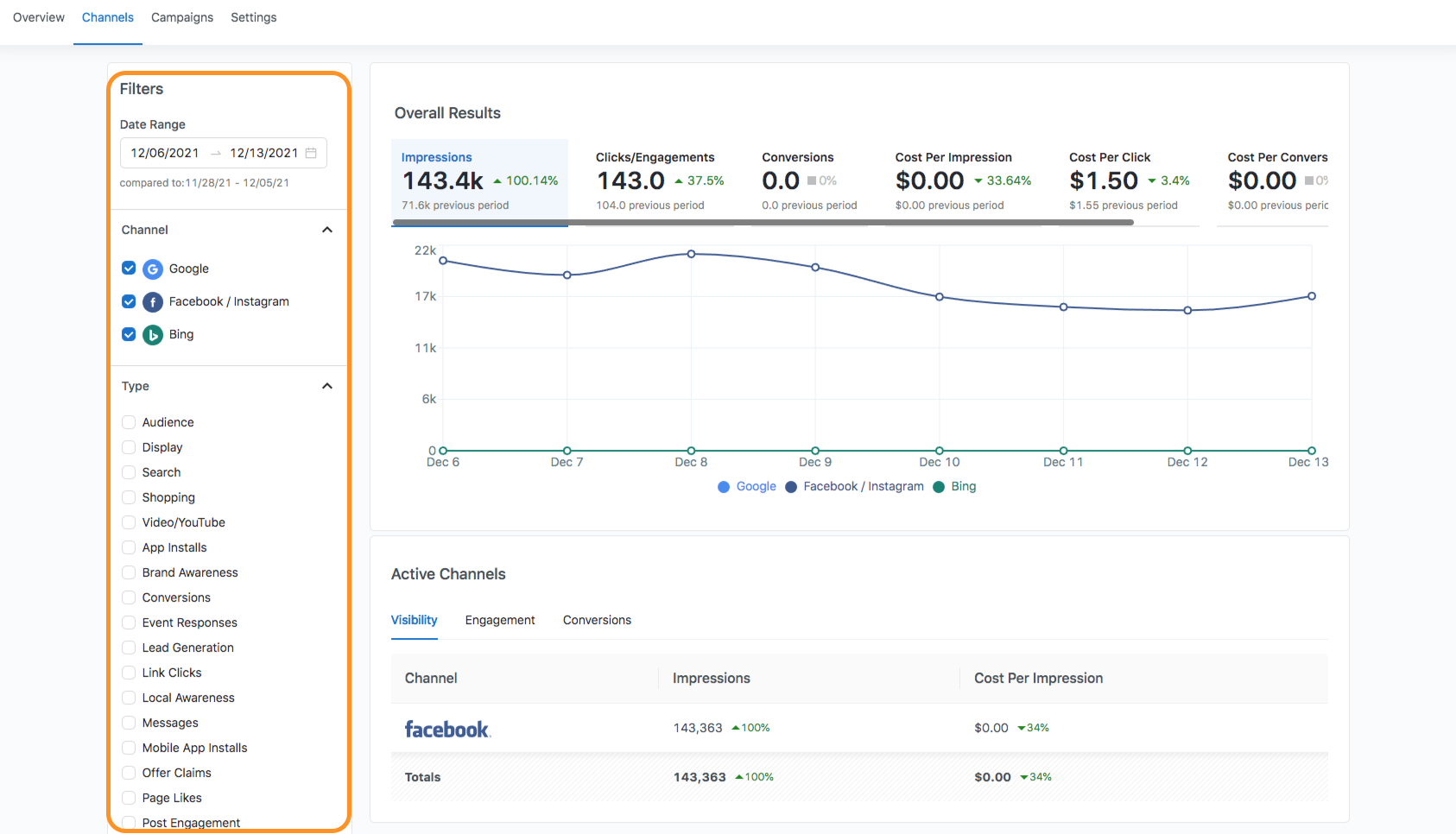Screen dimensions: 1456x834
Task: Click the 12/06/2021 start date field
Action: (x=165, y=153)
